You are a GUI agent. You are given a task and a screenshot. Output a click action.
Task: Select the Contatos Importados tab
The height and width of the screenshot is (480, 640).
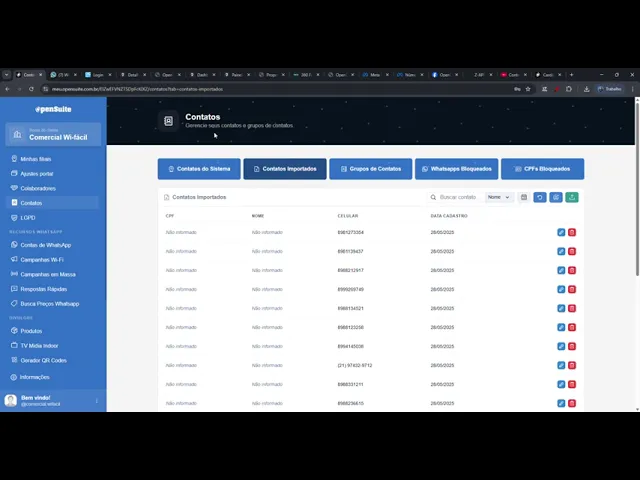coord(285,169)
